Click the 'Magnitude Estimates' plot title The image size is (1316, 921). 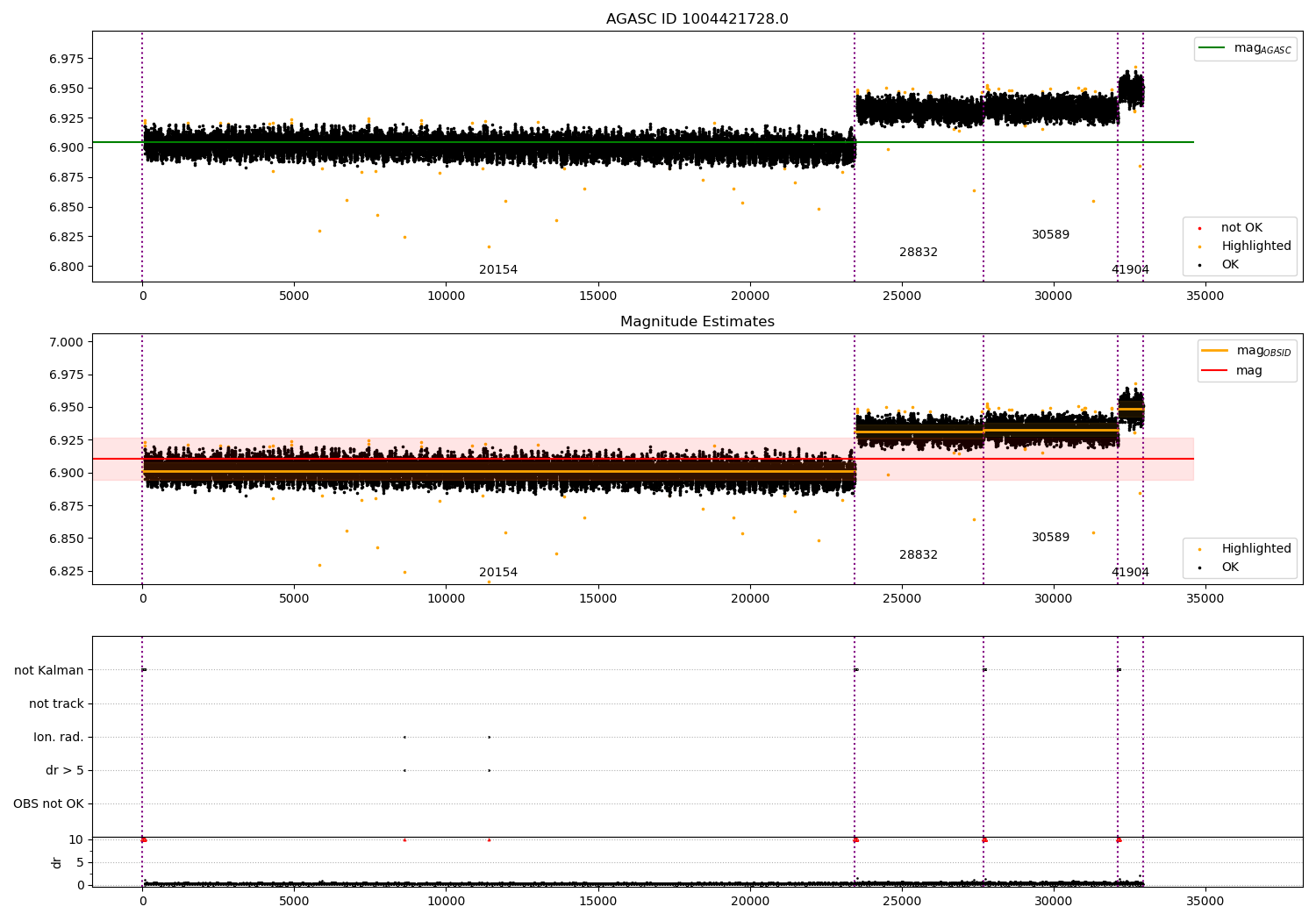tap(697, 322)
